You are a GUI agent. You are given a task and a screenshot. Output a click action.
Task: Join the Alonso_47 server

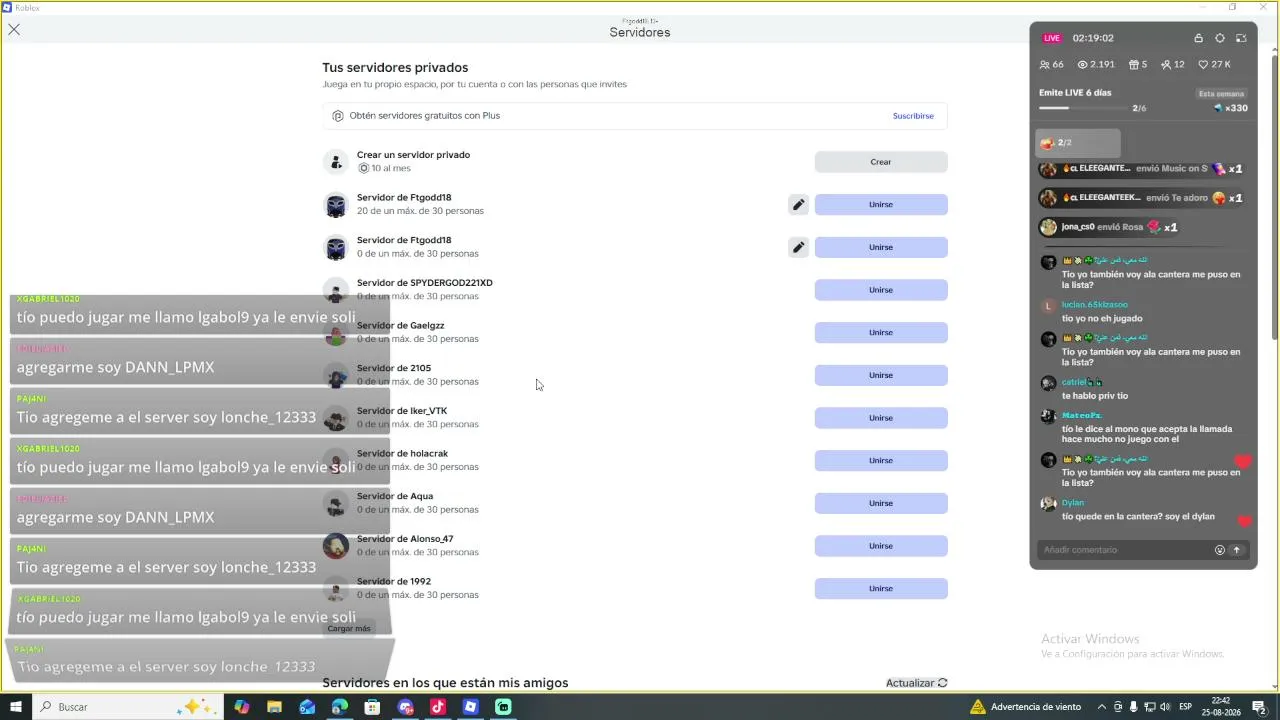click(x=881, y=546)
